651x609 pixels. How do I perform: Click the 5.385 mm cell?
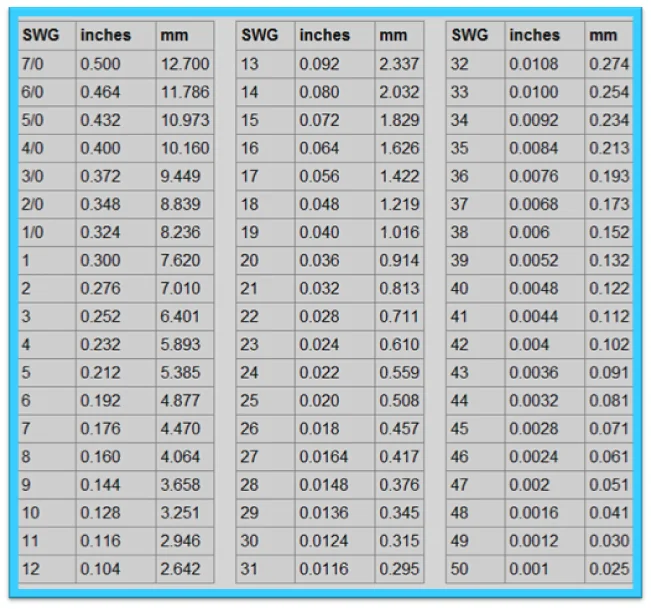pyautogui.click(x=185, y=373)
